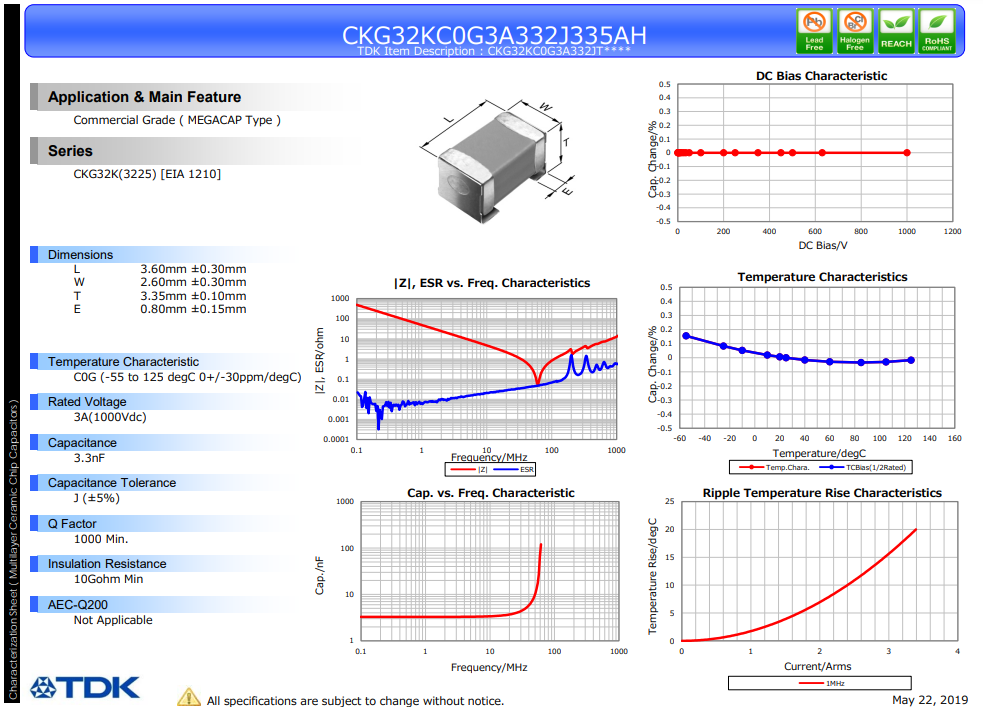The height and width of the screenshot is (713, 983).
Task: Click the Insulation Resistance heading
Action: [107, 564]
